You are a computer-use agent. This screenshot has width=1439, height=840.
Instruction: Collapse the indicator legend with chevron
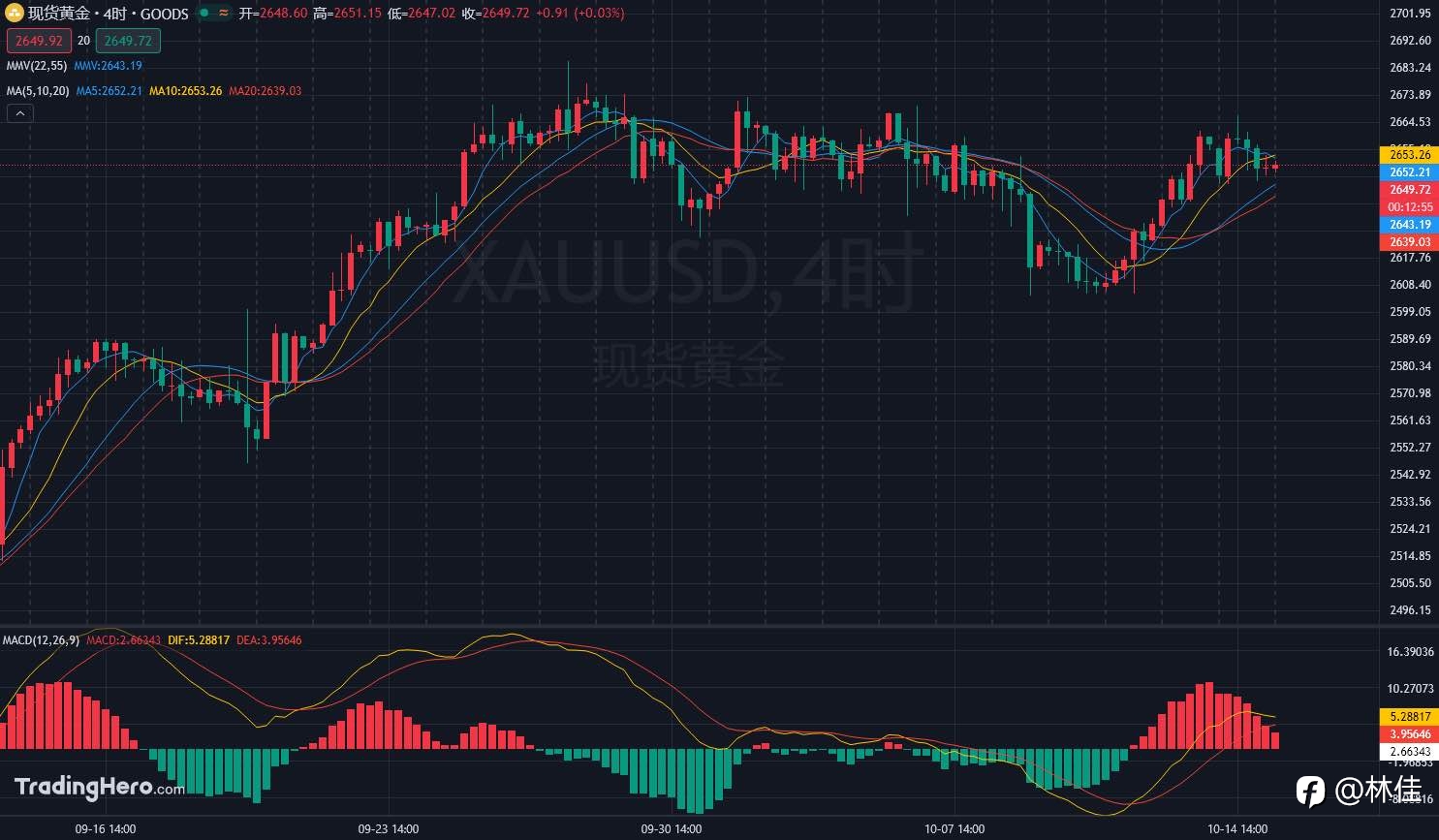20,113
